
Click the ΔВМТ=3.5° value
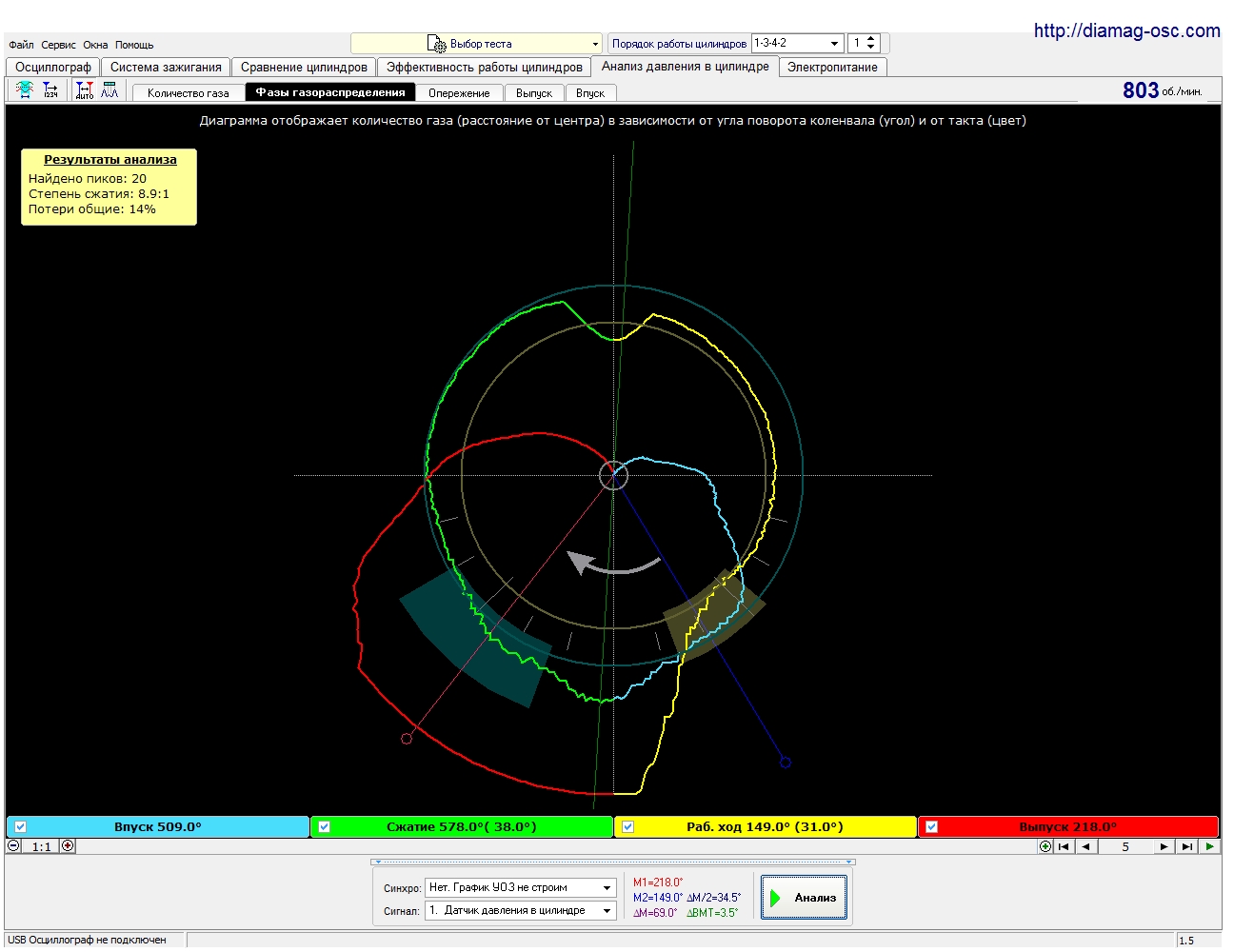[712, 913]
